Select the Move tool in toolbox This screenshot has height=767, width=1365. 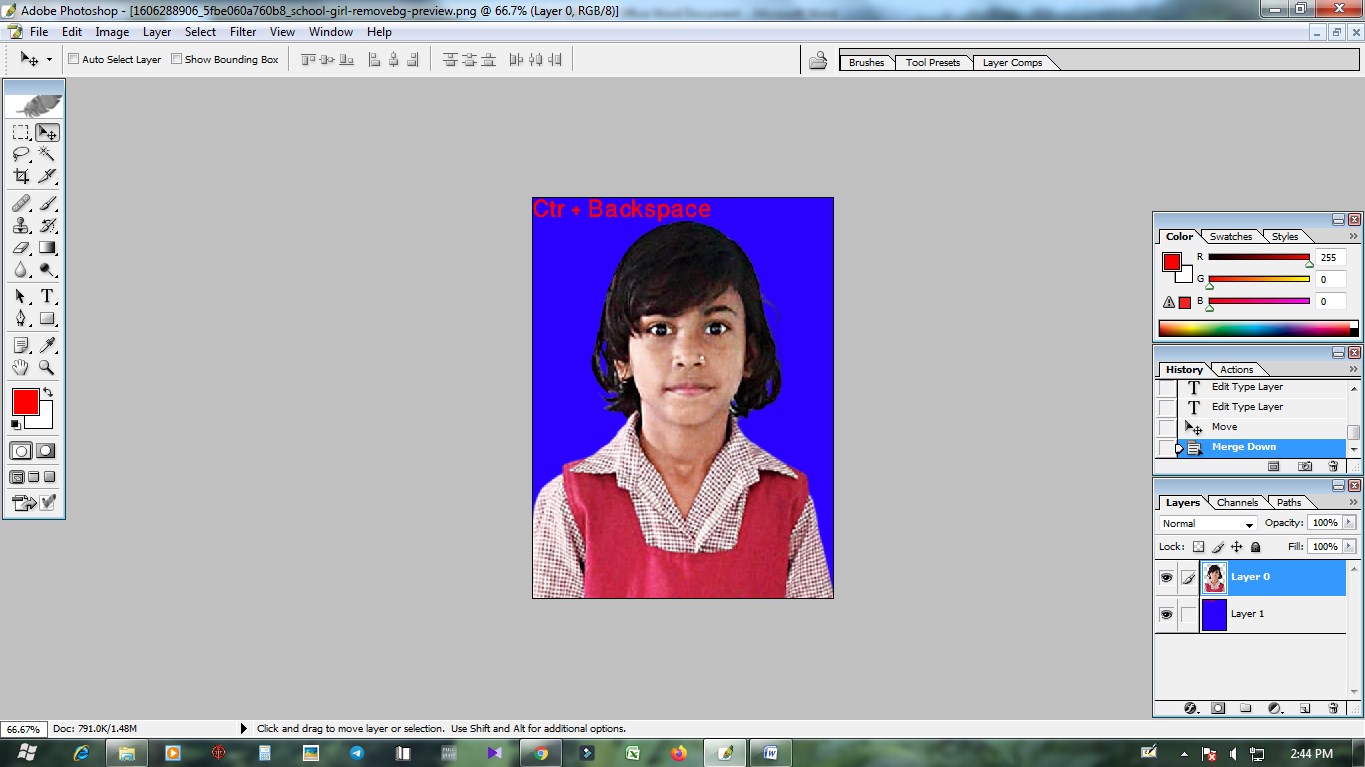(47, 132)
